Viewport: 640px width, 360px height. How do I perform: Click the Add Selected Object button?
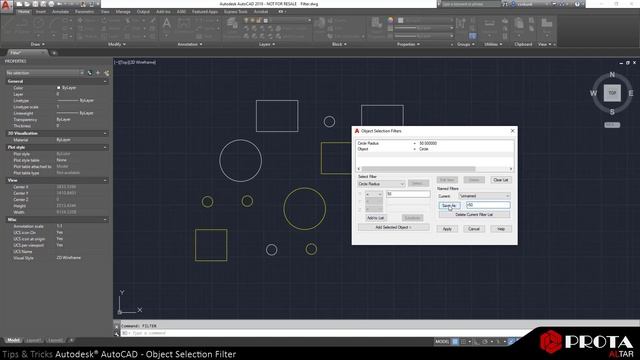tap(393, 227)
